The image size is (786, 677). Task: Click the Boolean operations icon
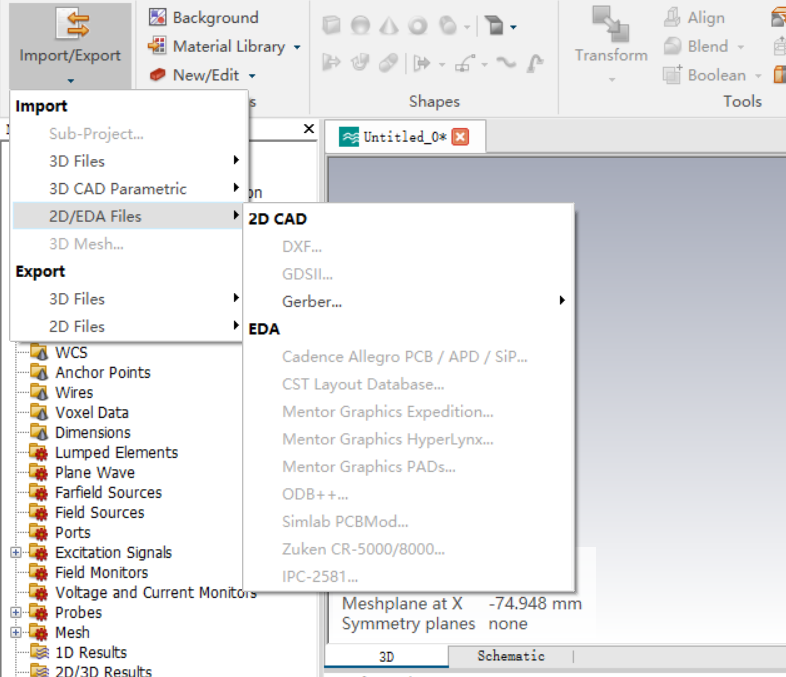pos(673,75)
